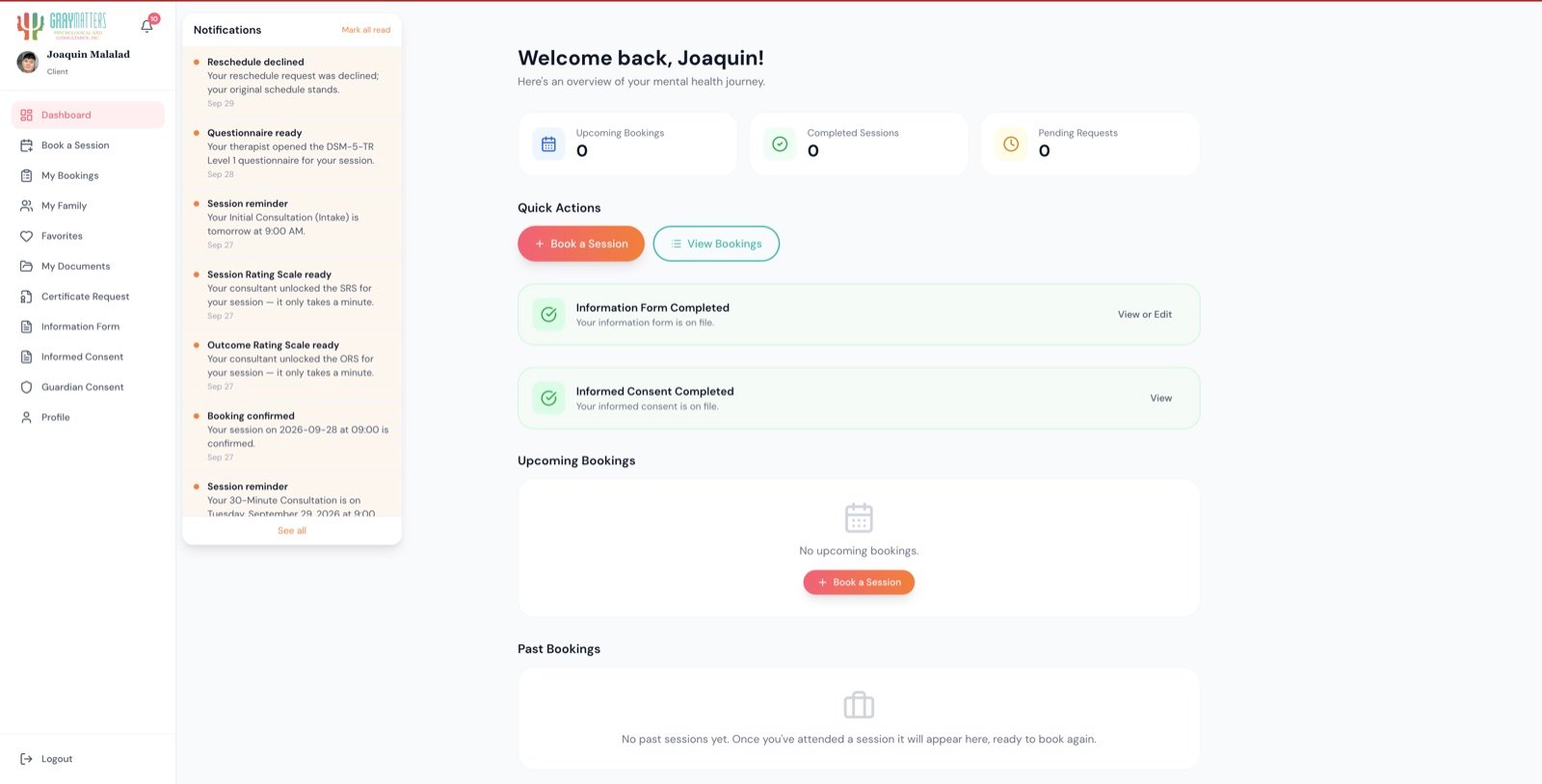The height and width of the screenshot is (784, 1542).
Task: Click the Logout label in sidebar
Action: (57, 759)
